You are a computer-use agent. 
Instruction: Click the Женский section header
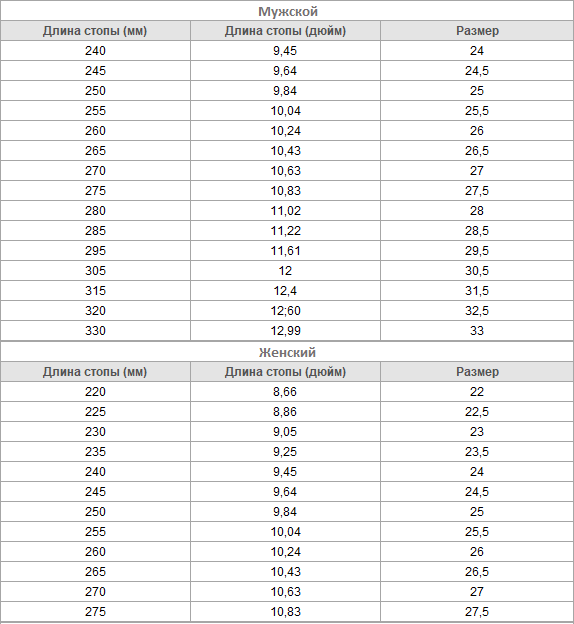(x=287, y=352)
